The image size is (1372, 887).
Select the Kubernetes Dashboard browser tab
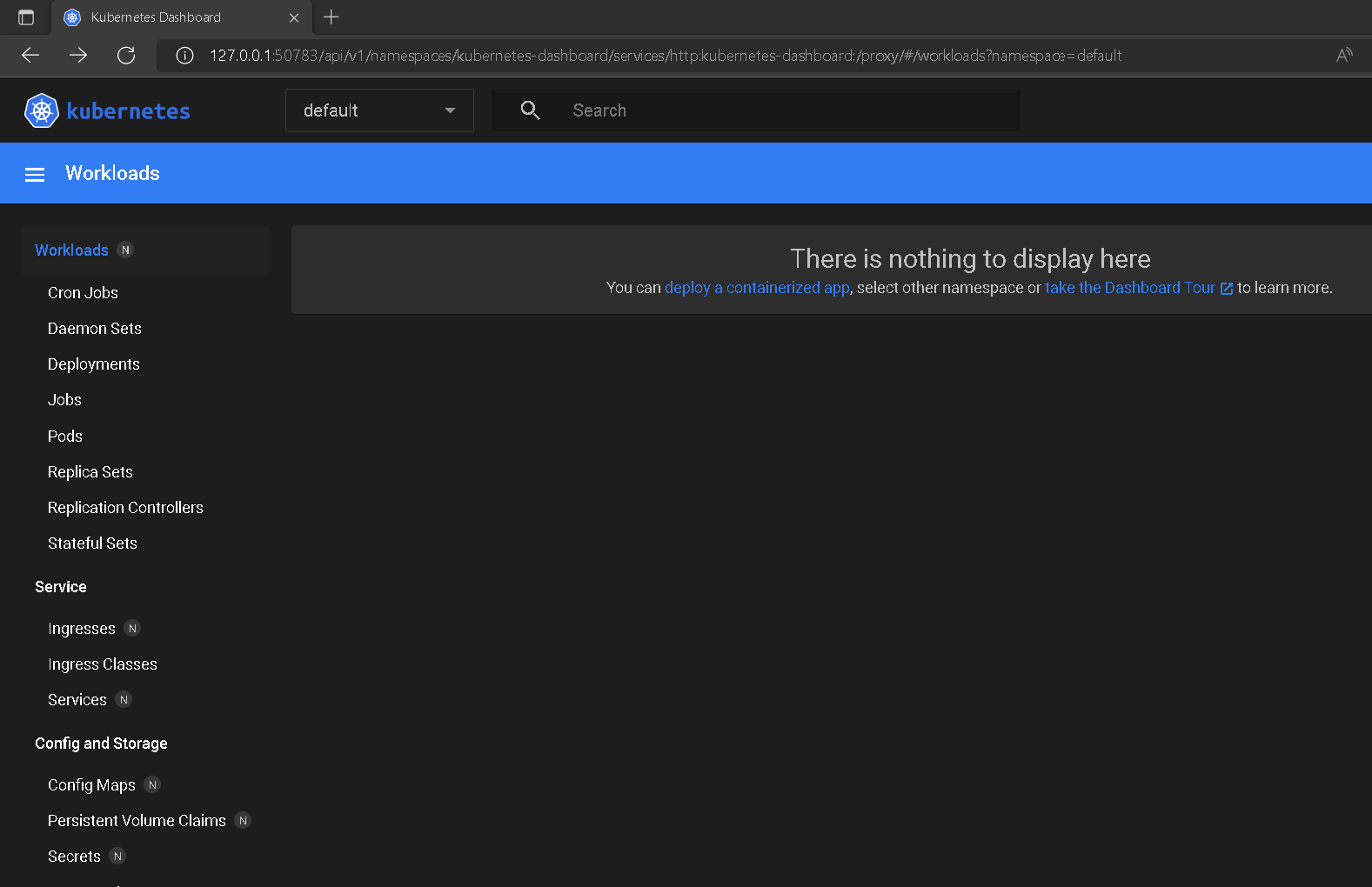click(181, 17)
